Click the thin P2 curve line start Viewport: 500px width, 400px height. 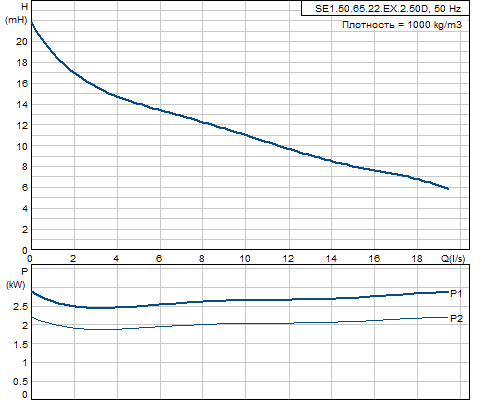(32, 317)
